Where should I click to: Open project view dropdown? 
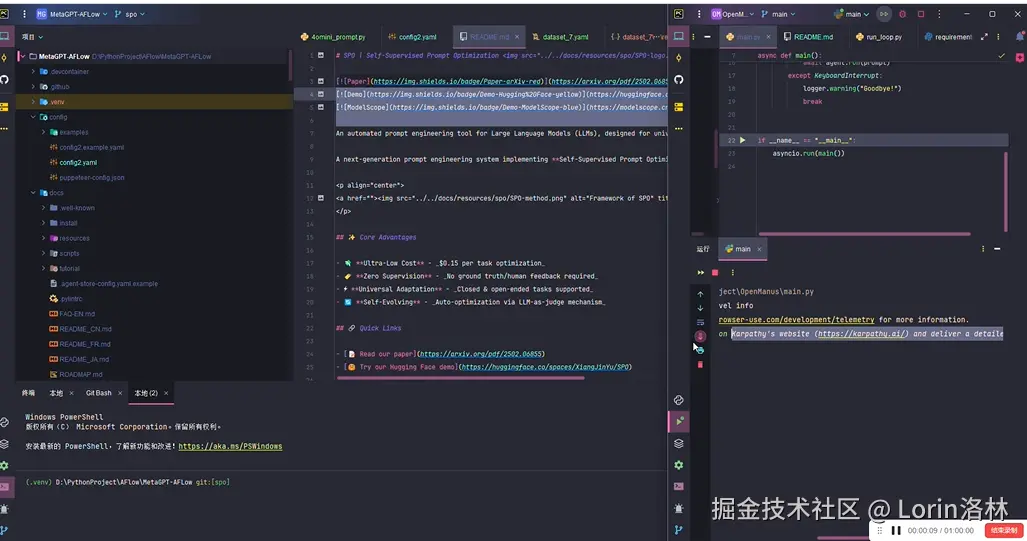tap(32, 37)
